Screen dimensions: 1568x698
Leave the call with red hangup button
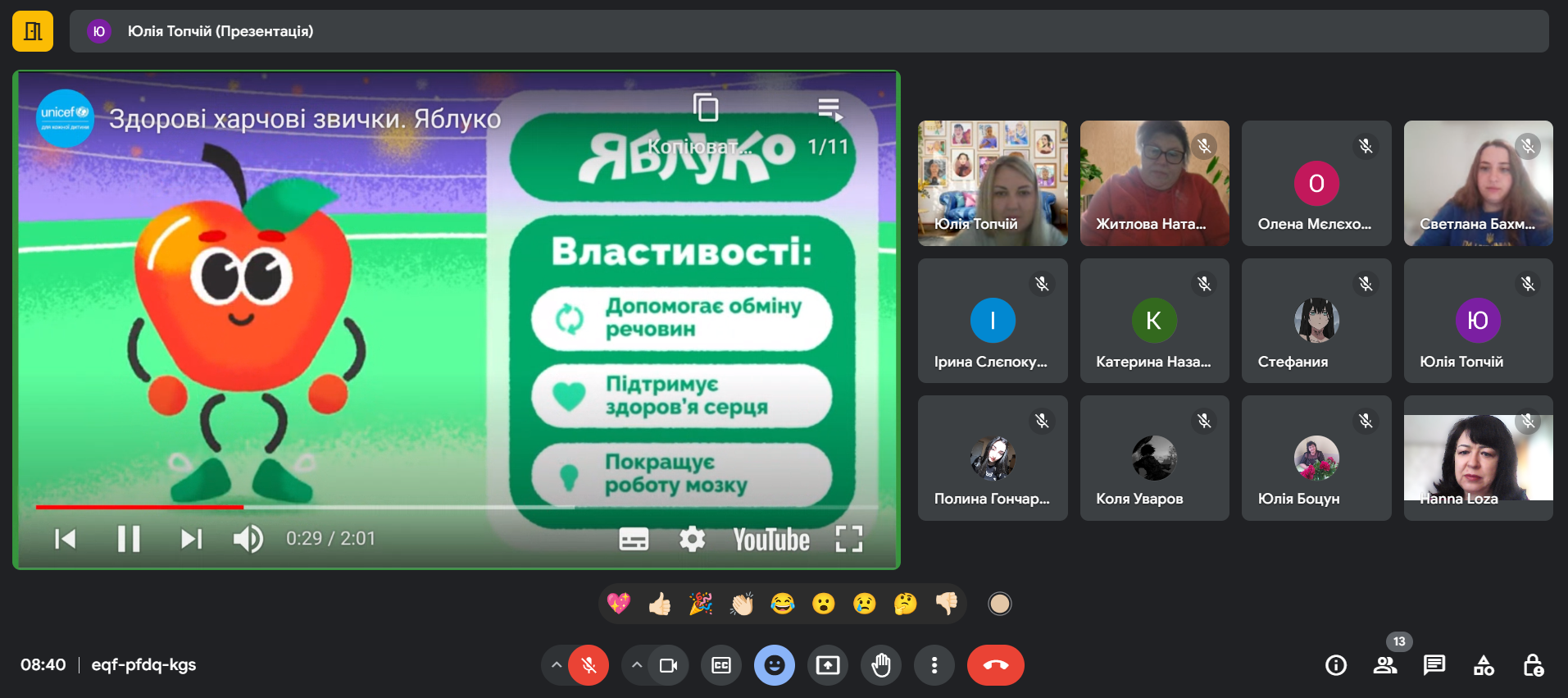[x=996, y=665]
